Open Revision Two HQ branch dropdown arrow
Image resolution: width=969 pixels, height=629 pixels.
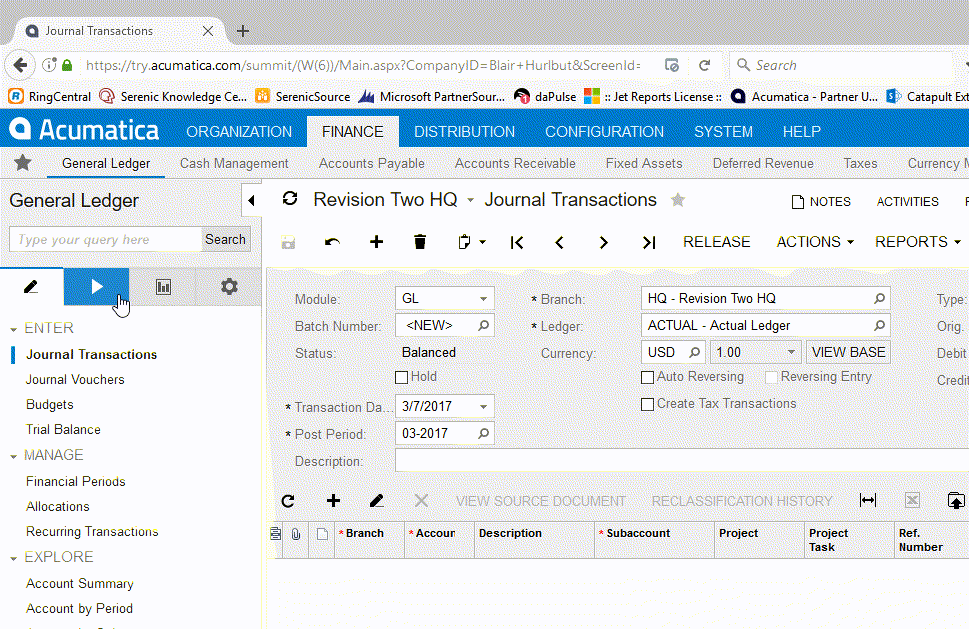[470, 200]
